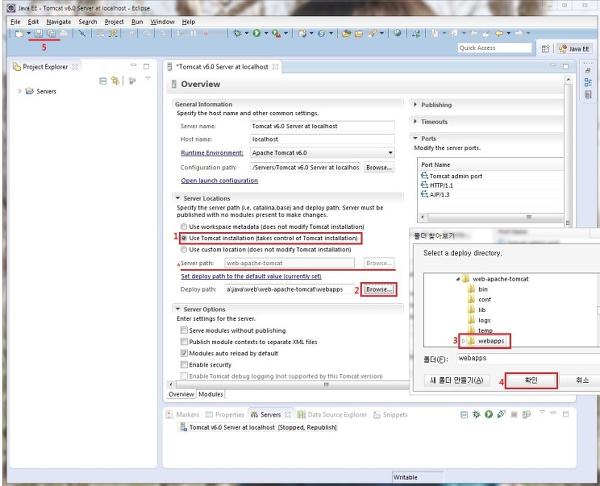
Task: Open the File menu
Action: click(x=15, y=22)
